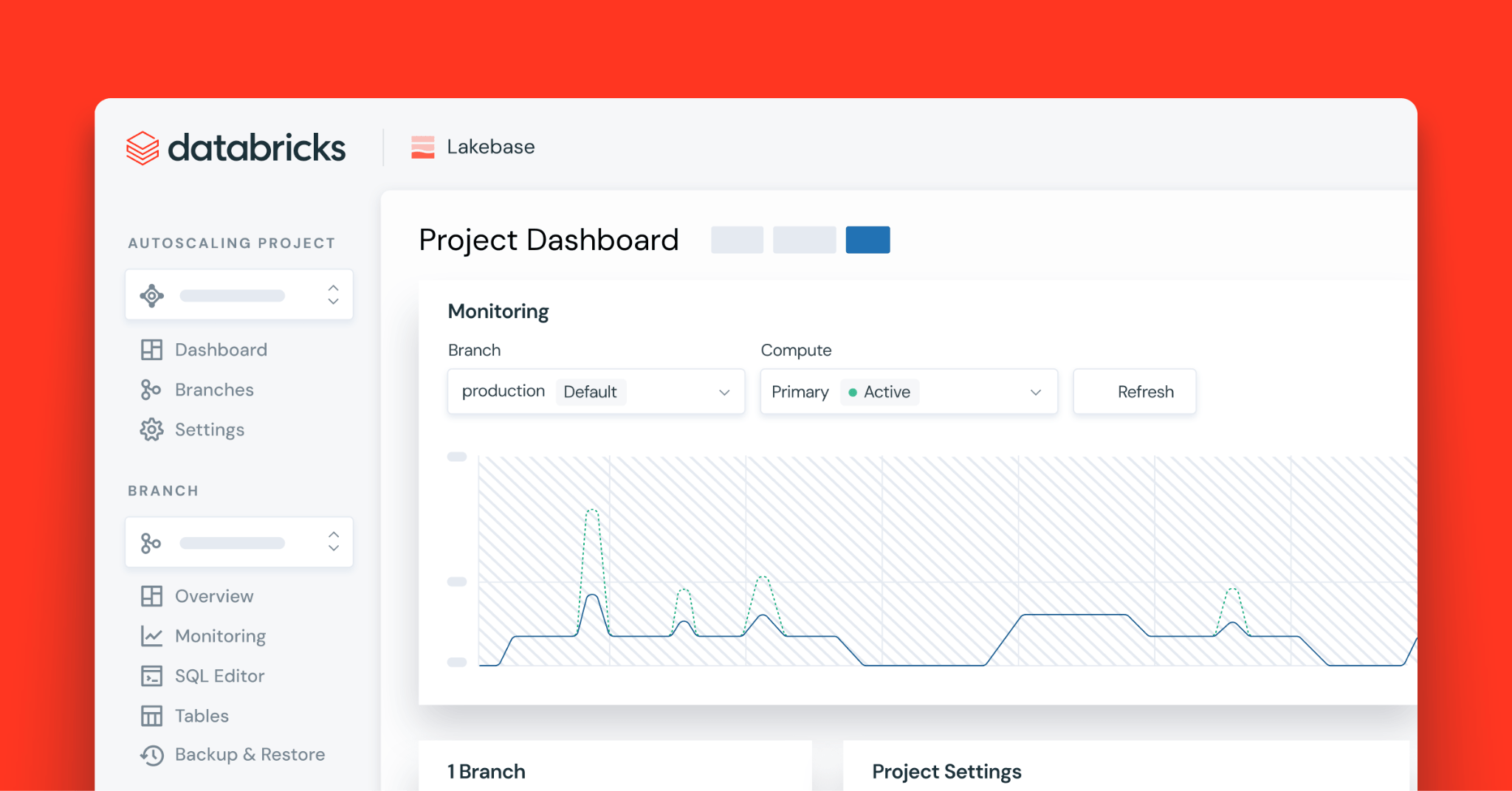Click the SQL Editor terminal icon
Image resolution: width=1512 pixels, height=791 pixels.
tap(151, 676)
